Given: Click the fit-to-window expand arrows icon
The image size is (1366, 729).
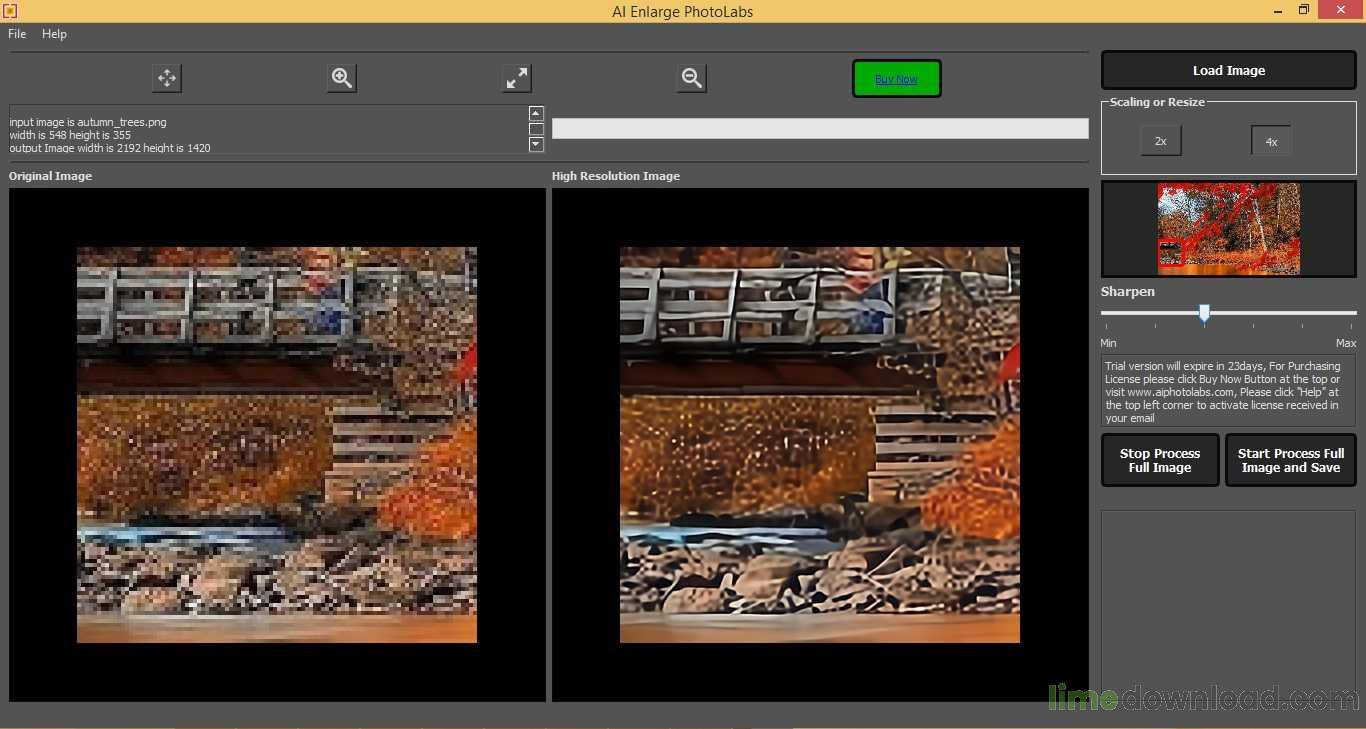Looking at the screenshot, I should (517, 78).
